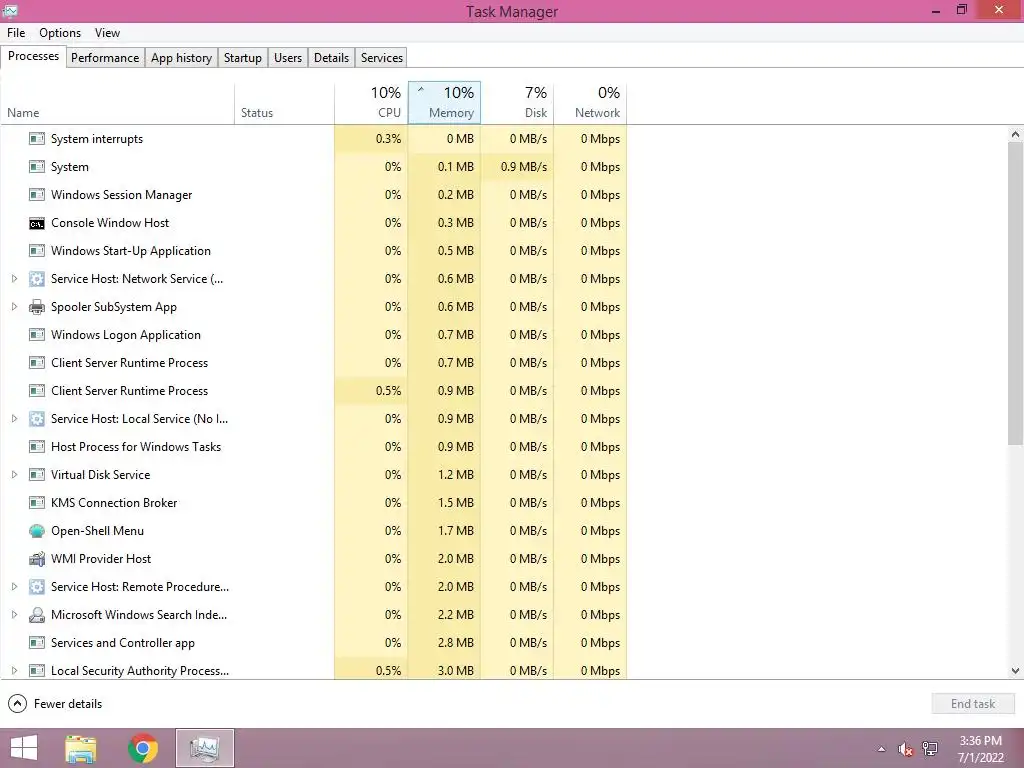
Task: Switch to the App history tab
Action: point(182,57)
